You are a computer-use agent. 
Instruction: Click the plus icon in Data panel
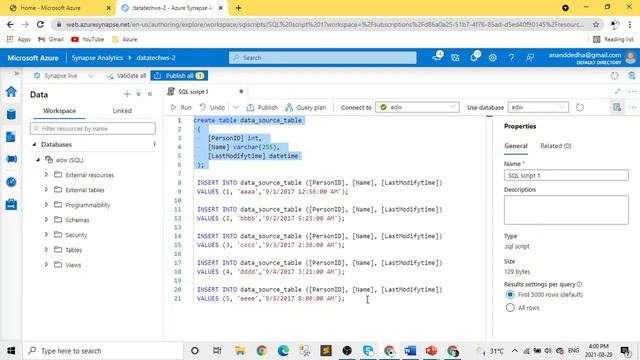(127, 94)
